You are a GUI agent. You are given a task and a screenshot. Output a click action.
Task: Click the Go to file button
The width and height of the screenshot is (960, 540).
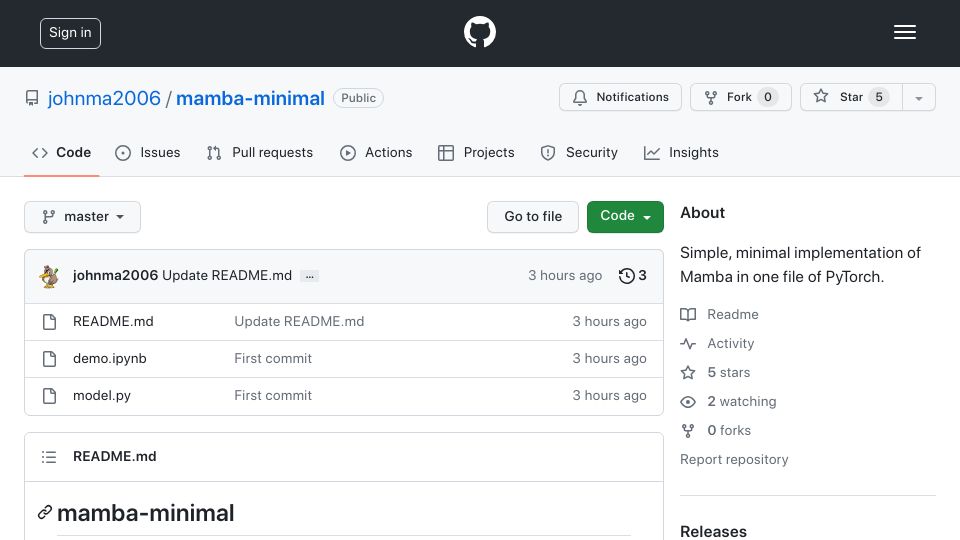pos(533,217)
